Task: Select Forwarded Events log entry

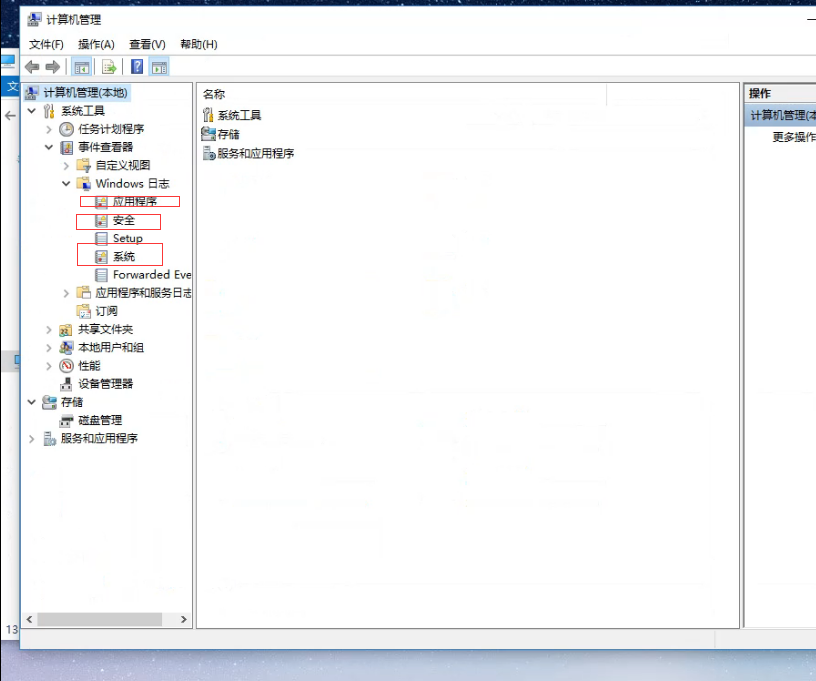Action: [152, 275]
